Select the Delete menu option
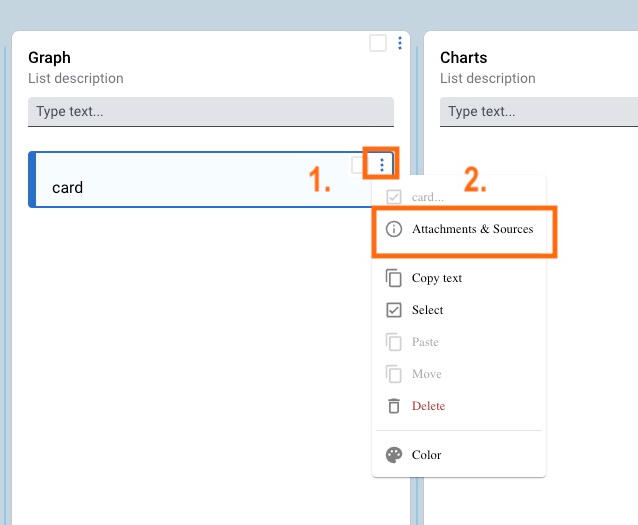Viewport: 638px width, 525px height. [x=428, y=406]
